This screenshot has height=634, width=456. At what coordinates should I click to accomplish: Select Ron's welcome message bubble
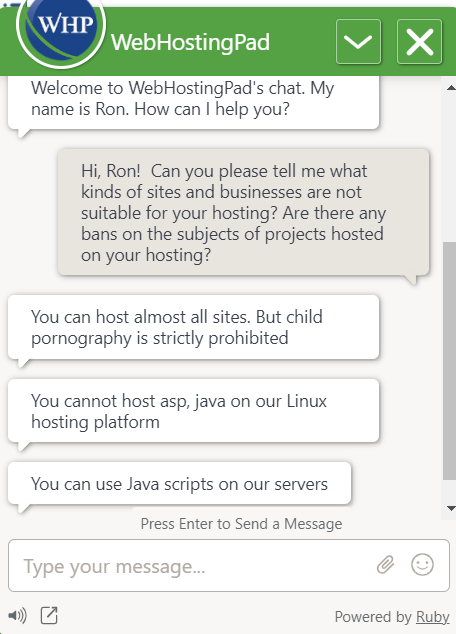pos(193,103)
